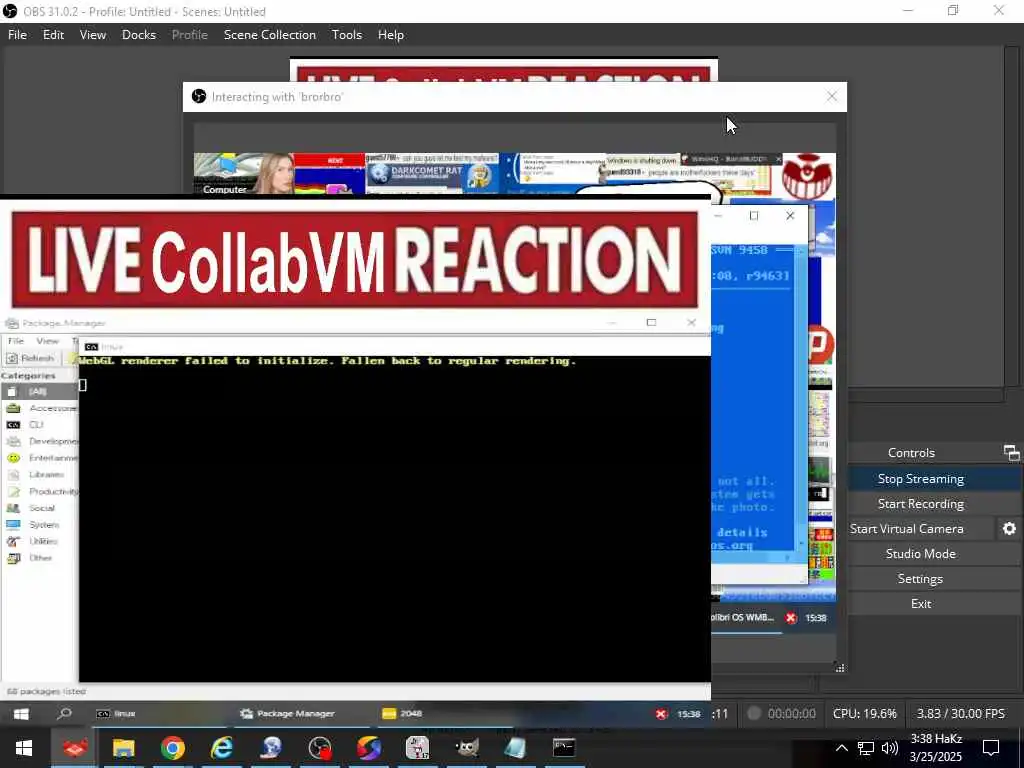
Task: Select the (All) category
Action: point(39,391)
